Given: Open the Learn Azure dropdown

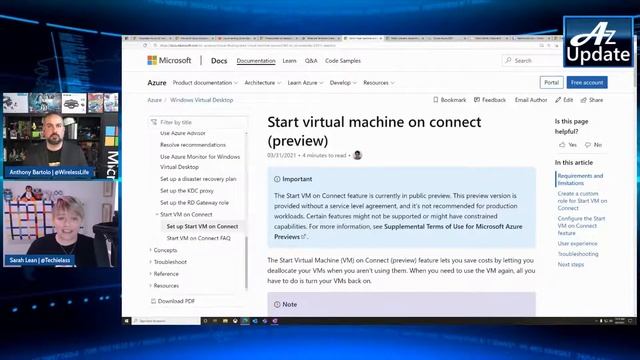Looking at the screenshot, I should click(305, 83).
